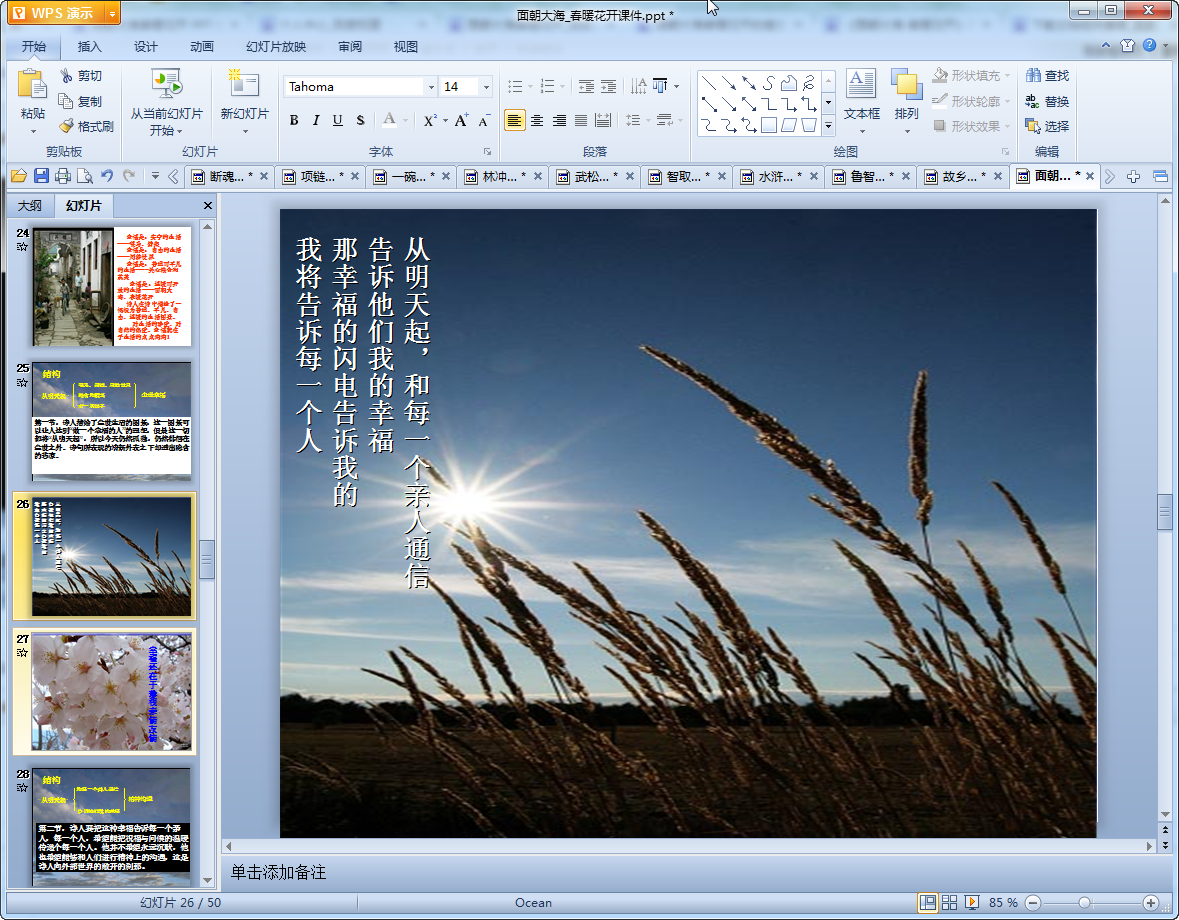
Task: Switch to Slide Sorter view in status bar
Action: pos(949,902)
